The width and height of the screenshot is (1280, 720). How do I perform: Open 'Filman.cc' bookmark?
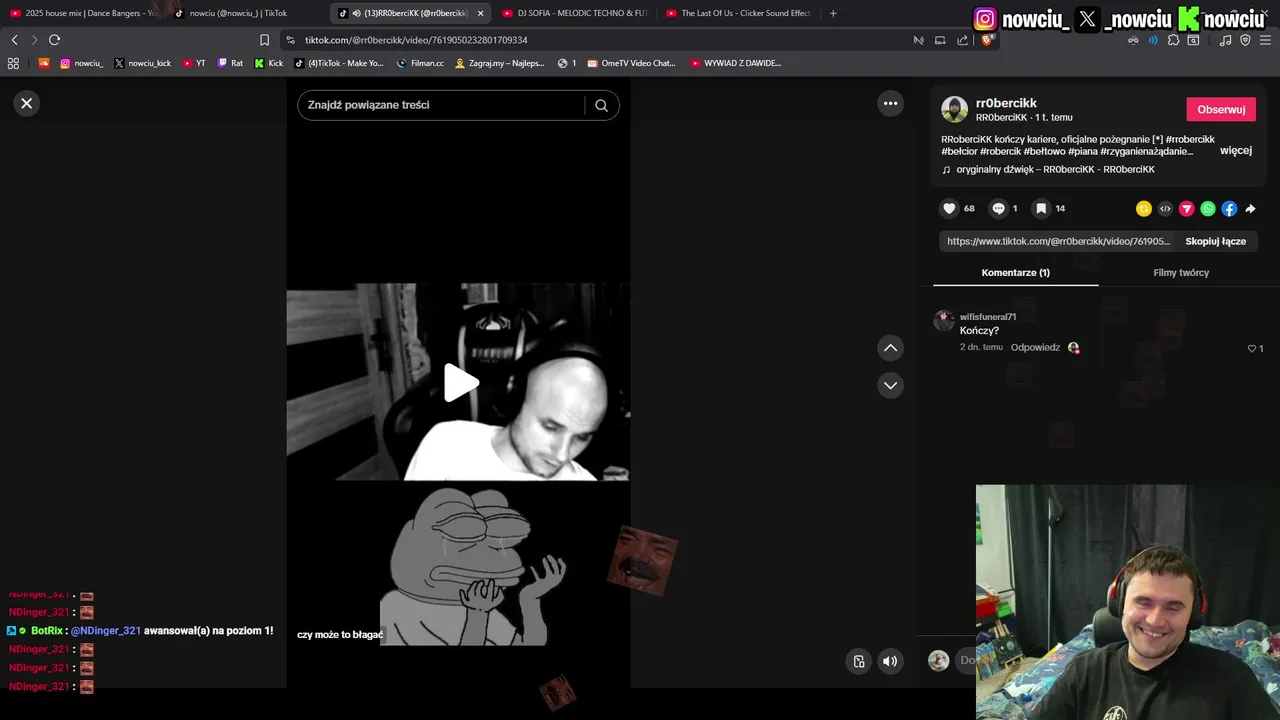420,63
